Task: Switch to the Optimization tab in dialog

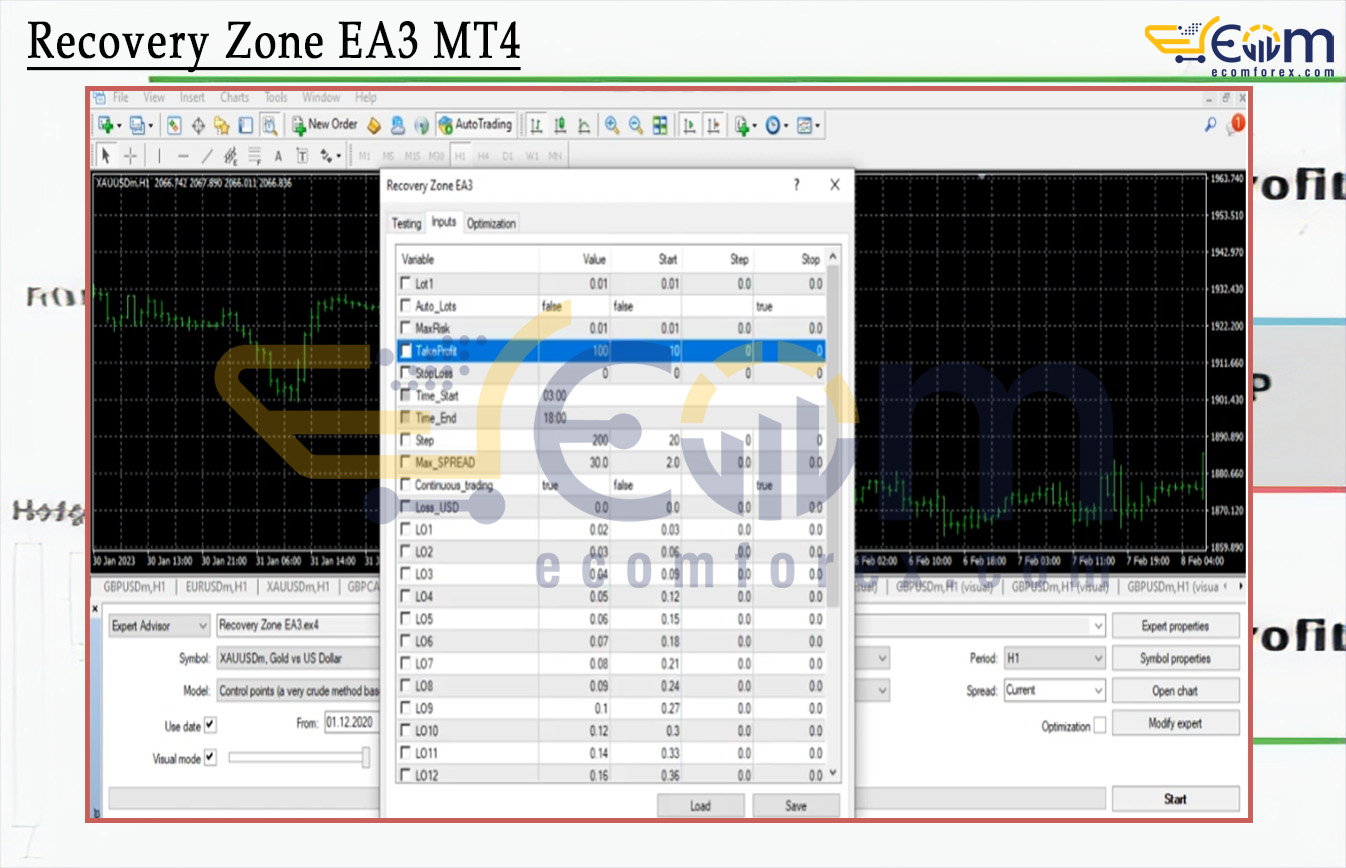Action: (x=491, y=223)
